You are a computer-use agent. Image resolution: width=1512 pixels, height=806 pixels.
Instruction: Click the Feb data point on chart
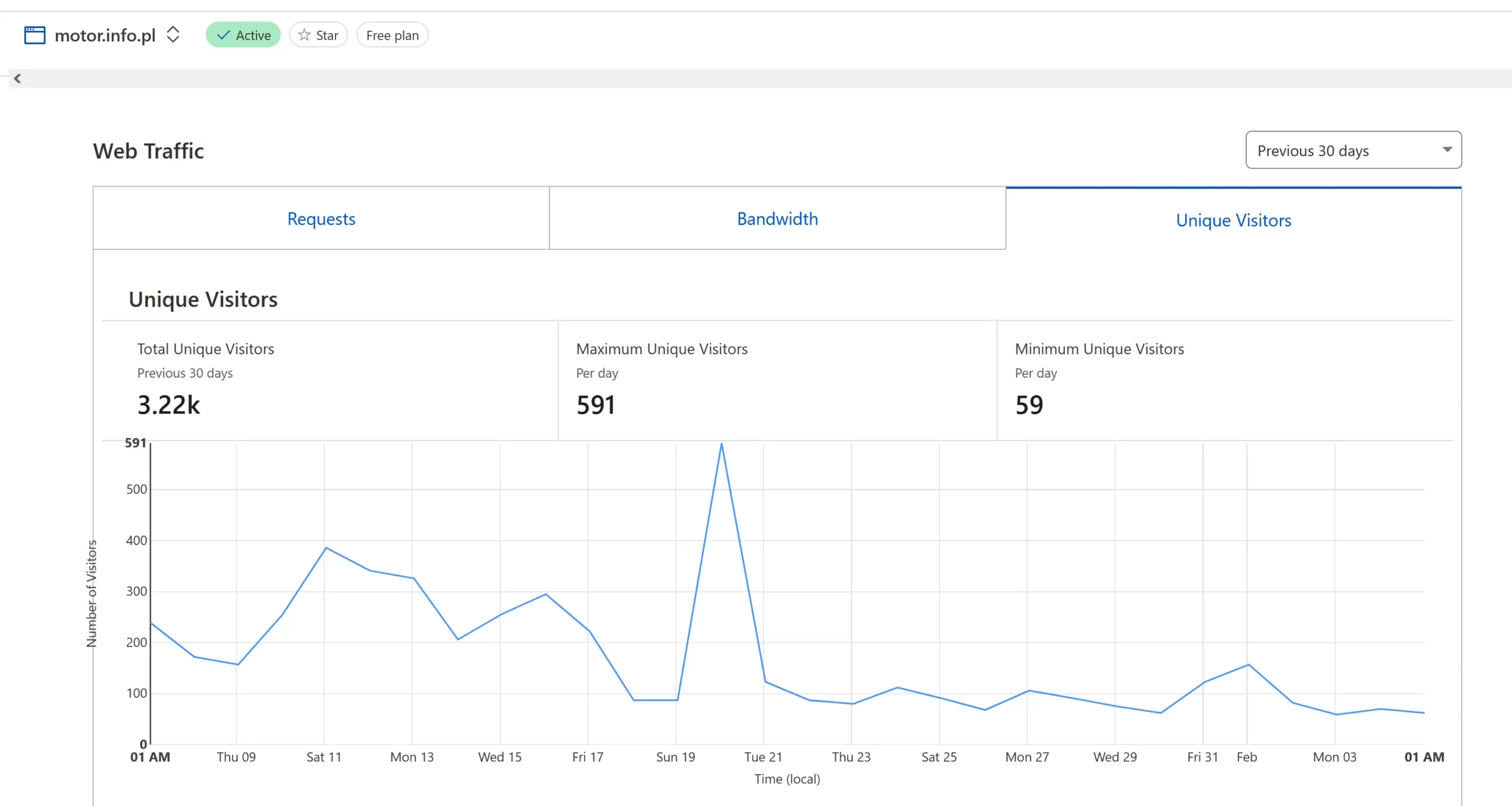(x=1248, y=665)
